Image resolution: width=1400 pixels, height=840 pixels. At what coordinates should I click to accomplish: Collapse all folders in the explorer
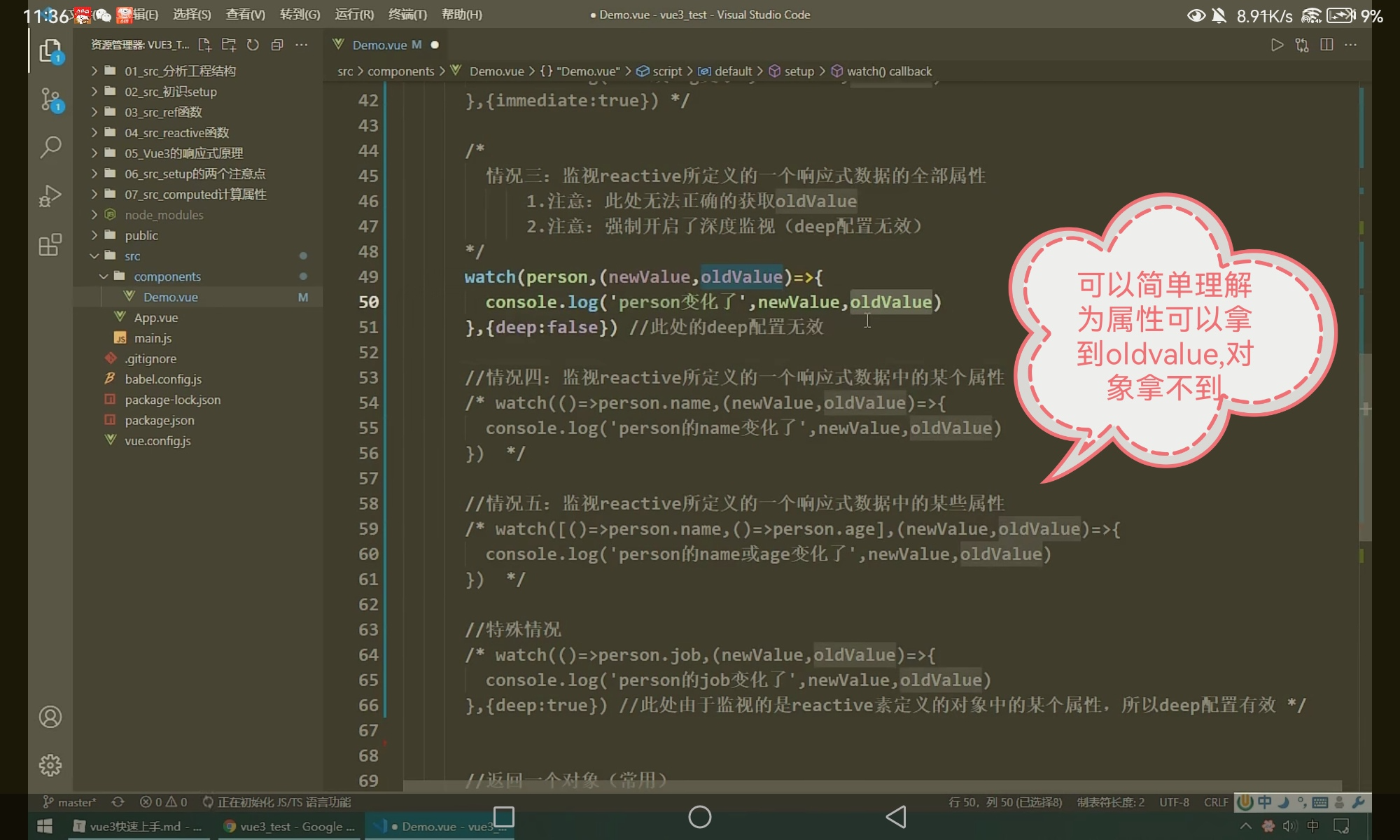point(277,45)
